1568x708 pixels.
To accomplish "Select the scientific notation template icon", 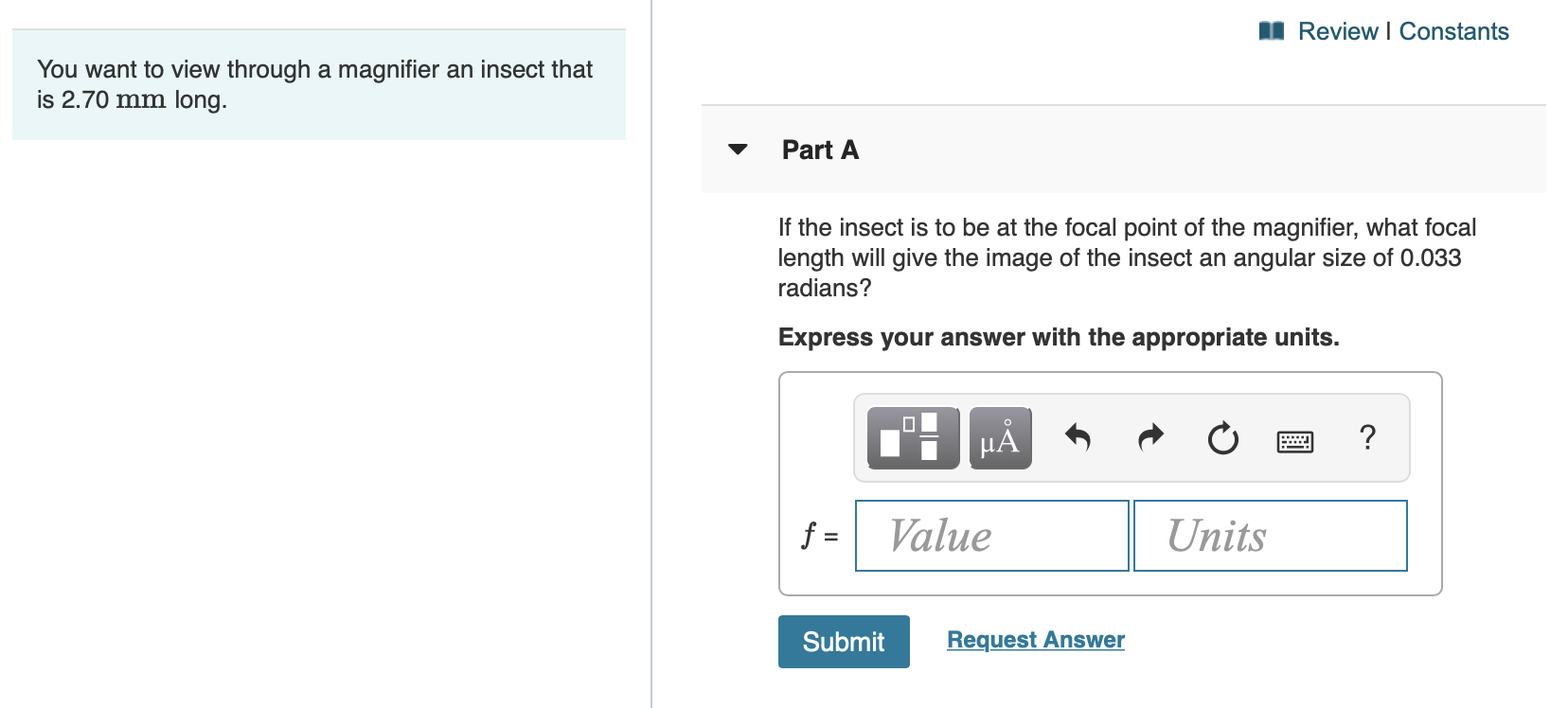I will (x=912, y=437).
